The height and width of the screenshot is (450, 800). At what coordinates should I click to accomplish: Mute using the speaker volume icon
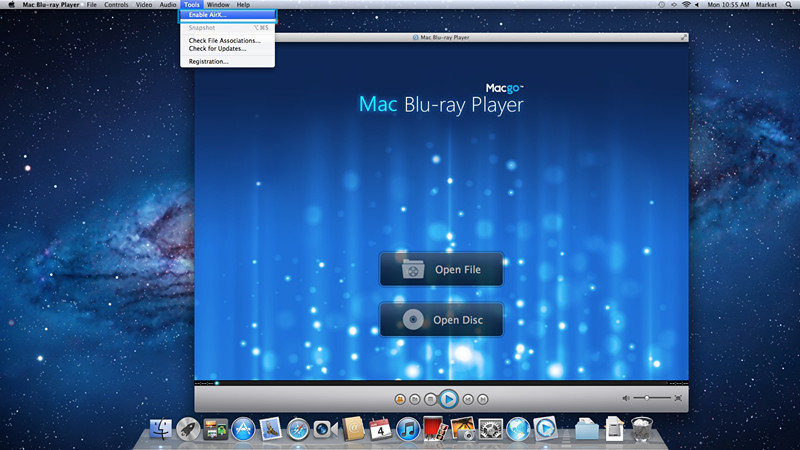click(627, 398)
